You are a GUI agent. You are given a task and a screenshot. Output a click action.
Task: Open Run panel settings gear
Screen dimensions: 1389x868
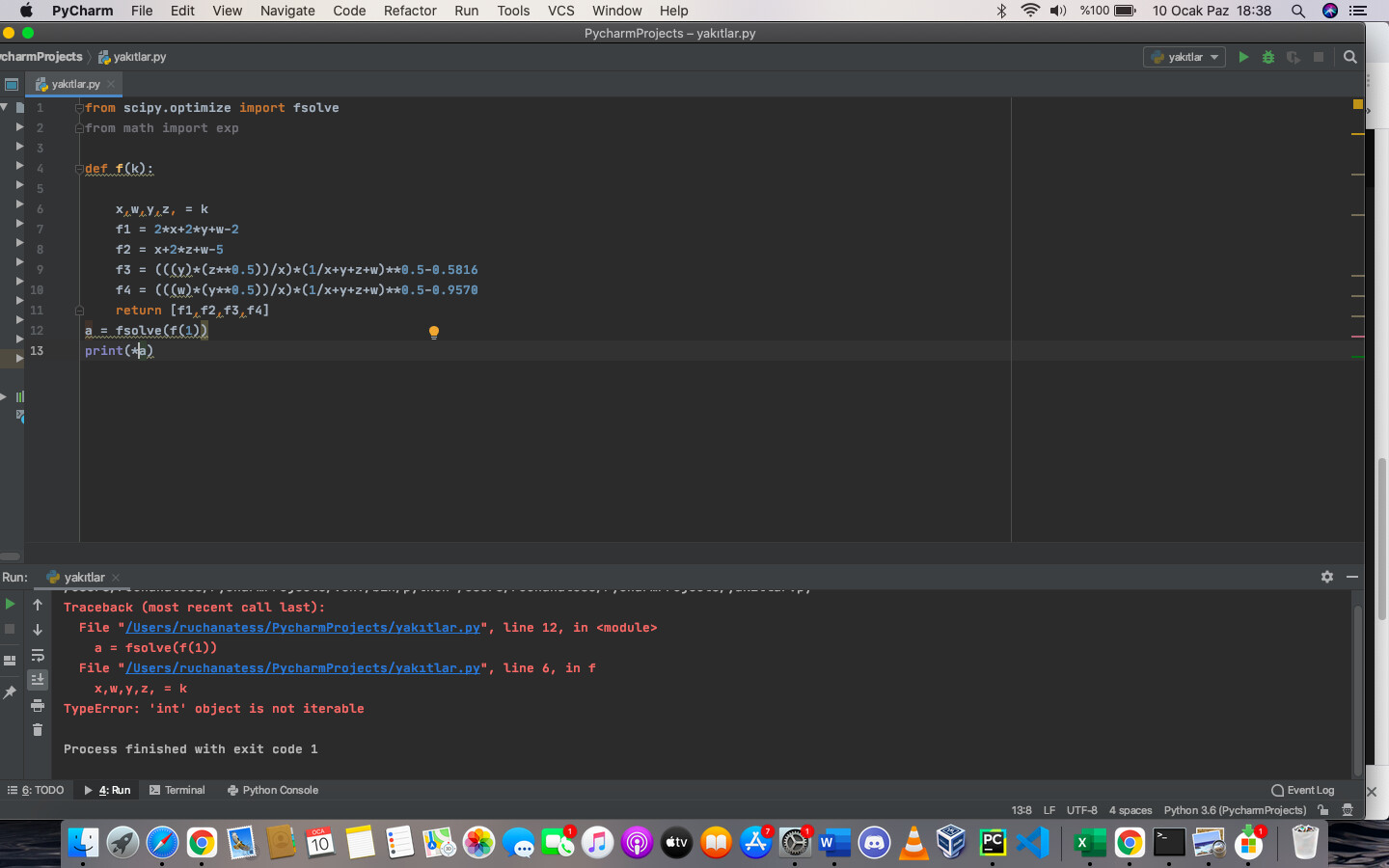pyautogui.click(x=1327, y=576)
